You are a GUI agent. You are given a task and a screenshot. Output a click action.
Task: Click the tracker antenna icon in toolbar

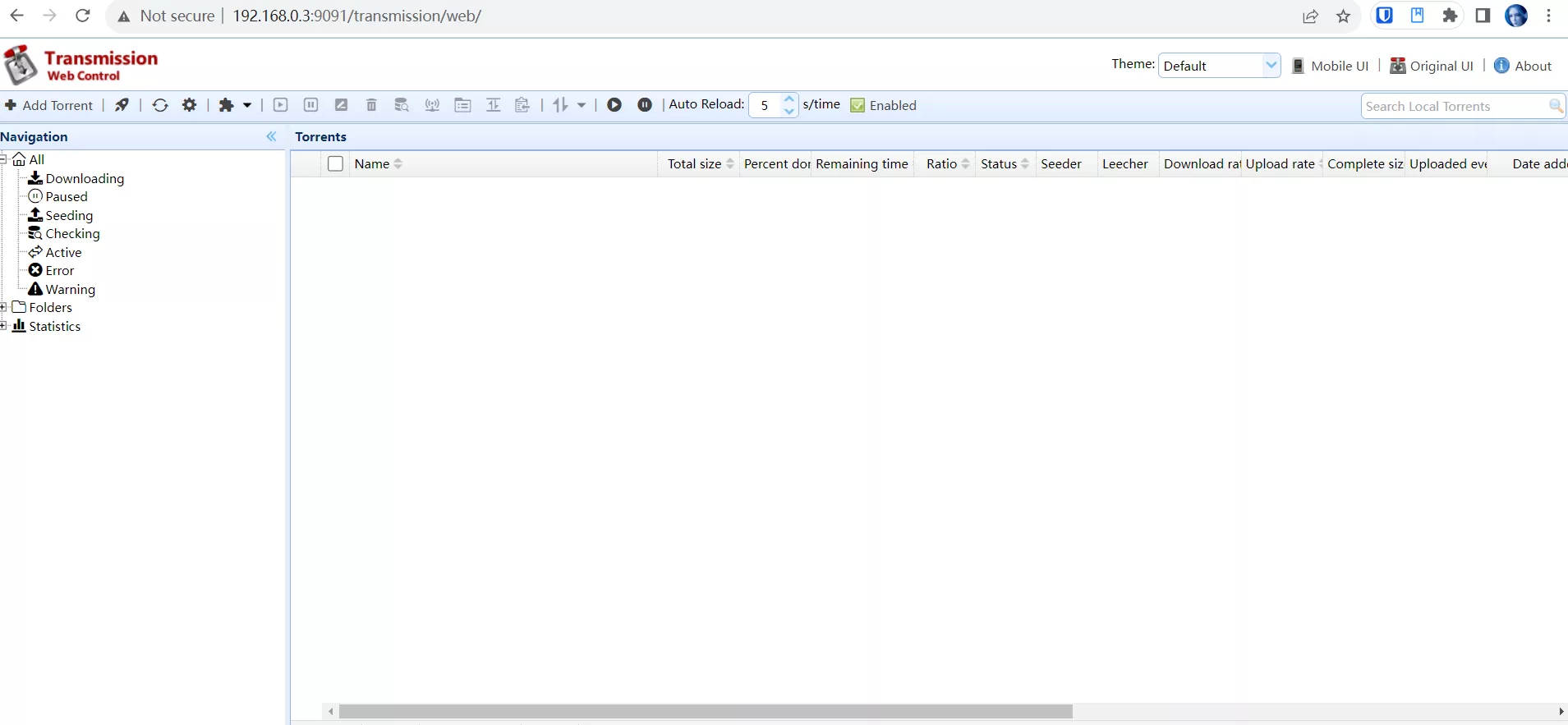pos(432,105)
